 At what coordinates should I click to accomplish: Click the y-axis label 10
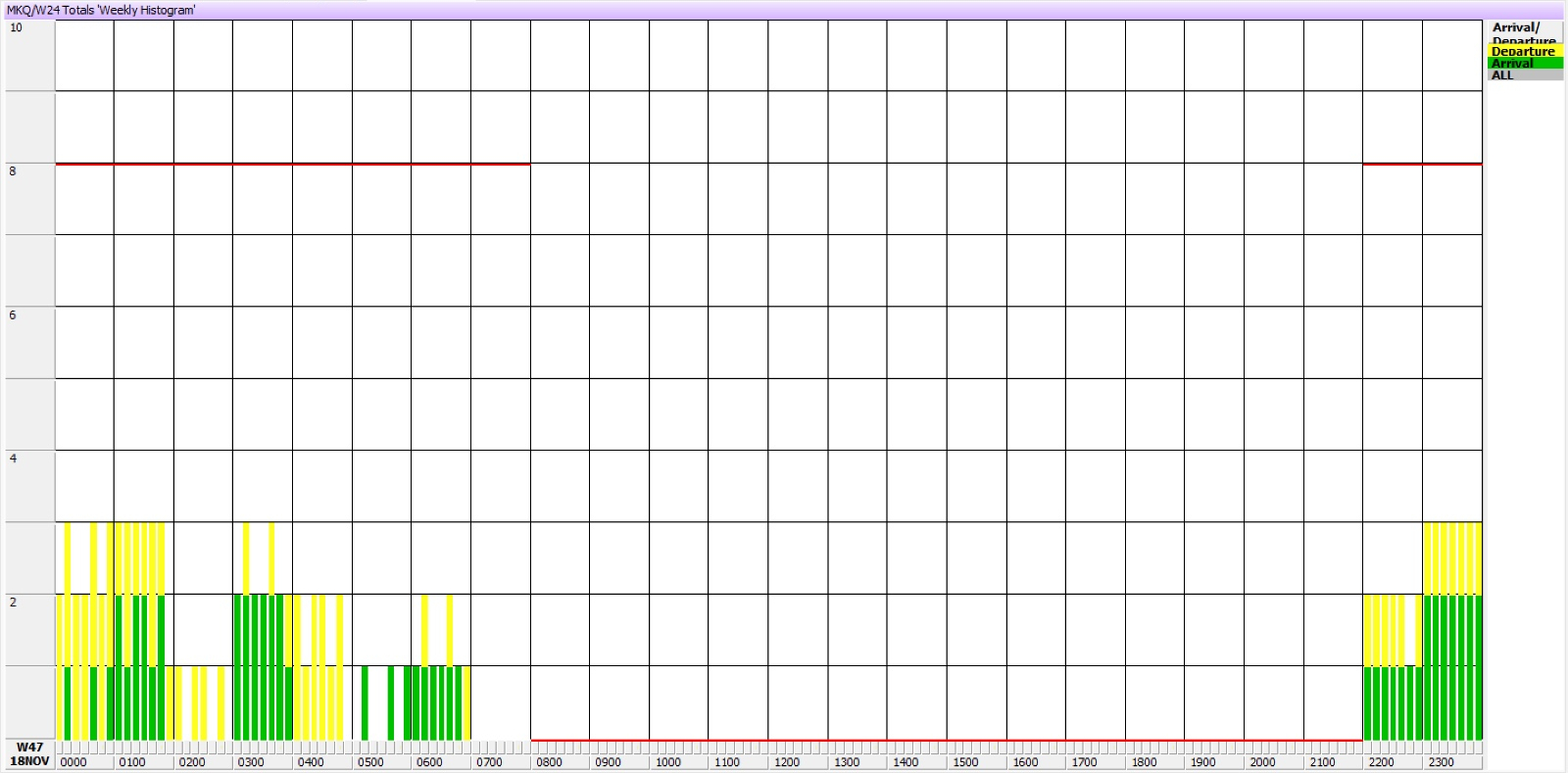pyautogui.click(x=16, y=27)
